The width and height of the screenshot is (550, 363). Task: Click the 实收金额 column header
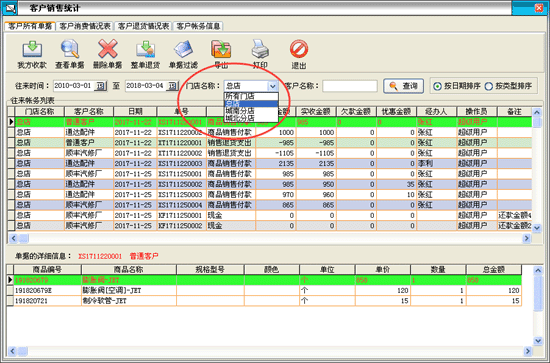pos(316,112)
